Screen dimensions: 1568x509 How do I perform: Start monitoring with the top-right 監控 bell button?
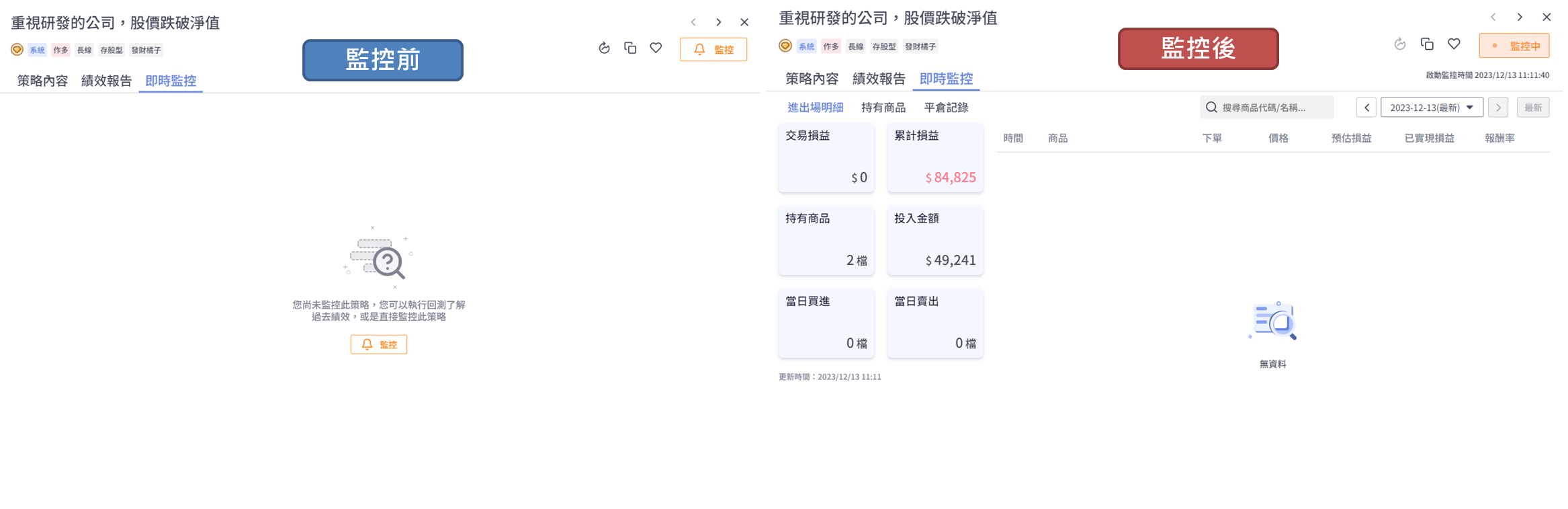[x=713, y=49]
